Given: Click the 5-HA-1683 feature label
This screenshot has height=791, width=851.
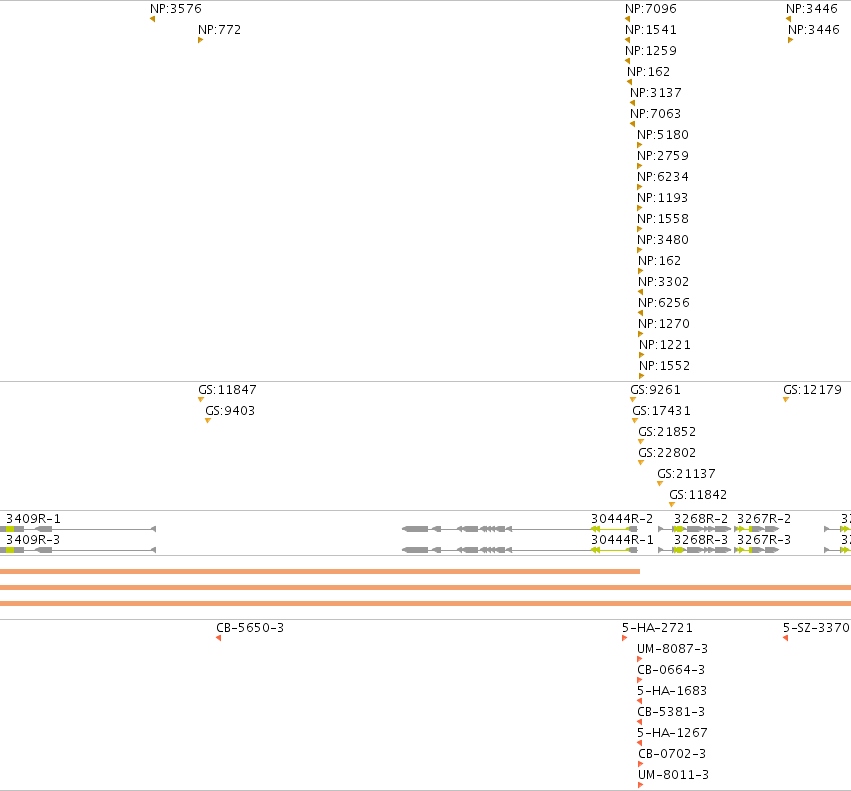Looking at the screenshot, I should [x=672, y=691].
